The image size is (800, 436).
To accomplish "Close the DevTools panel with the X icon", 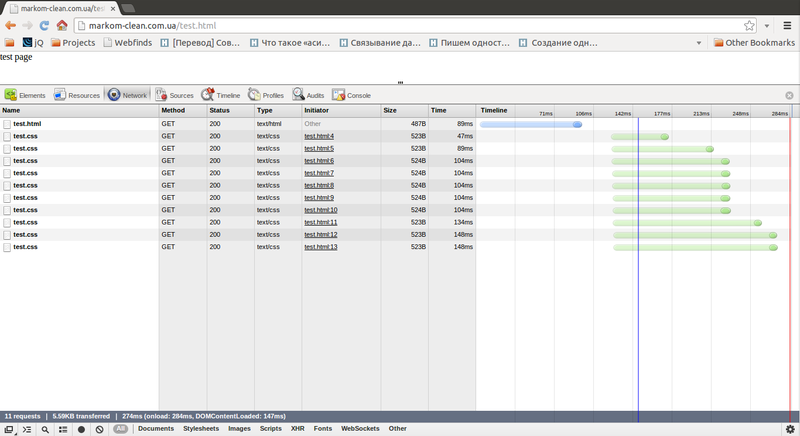I will click(x=789, y=95).
